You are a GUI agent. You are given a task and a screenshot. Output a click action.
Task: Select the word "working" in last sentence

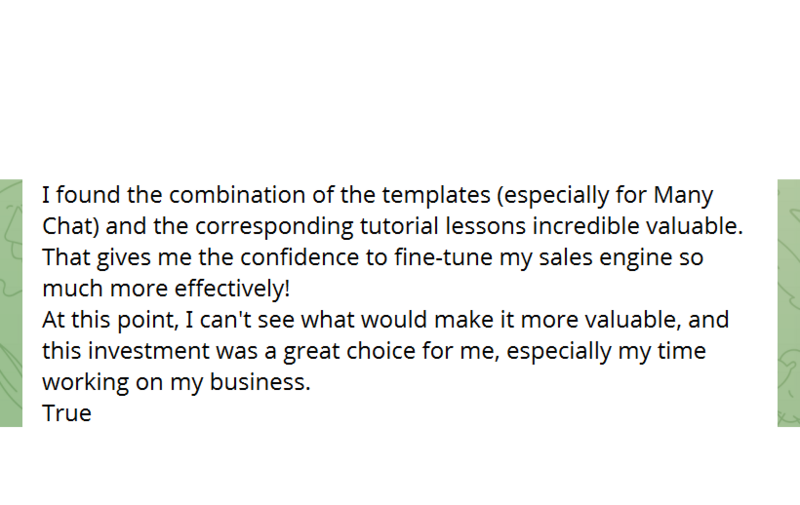[85, 383]
